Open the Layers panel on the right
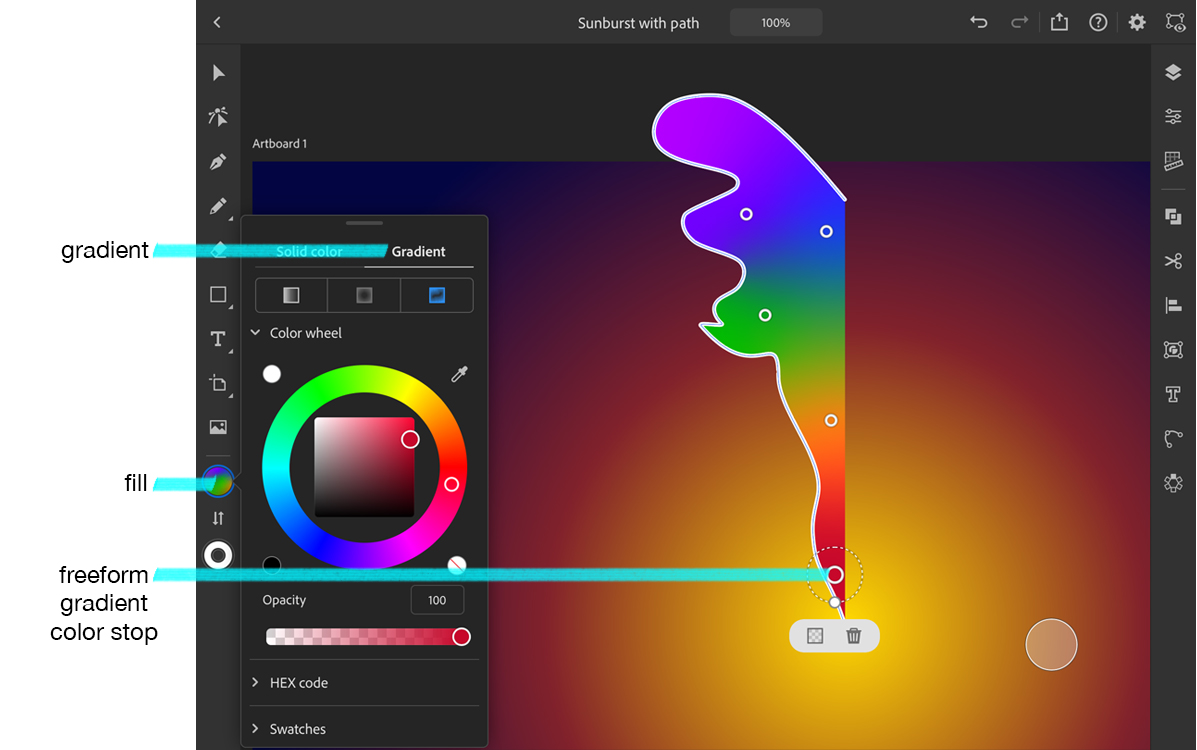 [x=1172, y=72]
